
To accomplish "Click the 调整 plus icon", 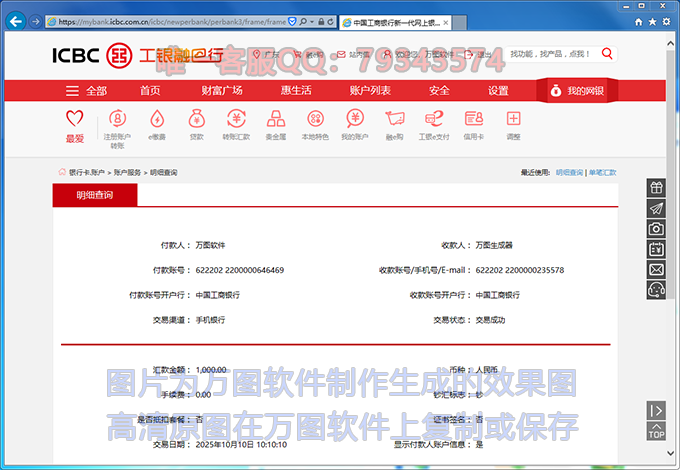I will click(513, 123).
